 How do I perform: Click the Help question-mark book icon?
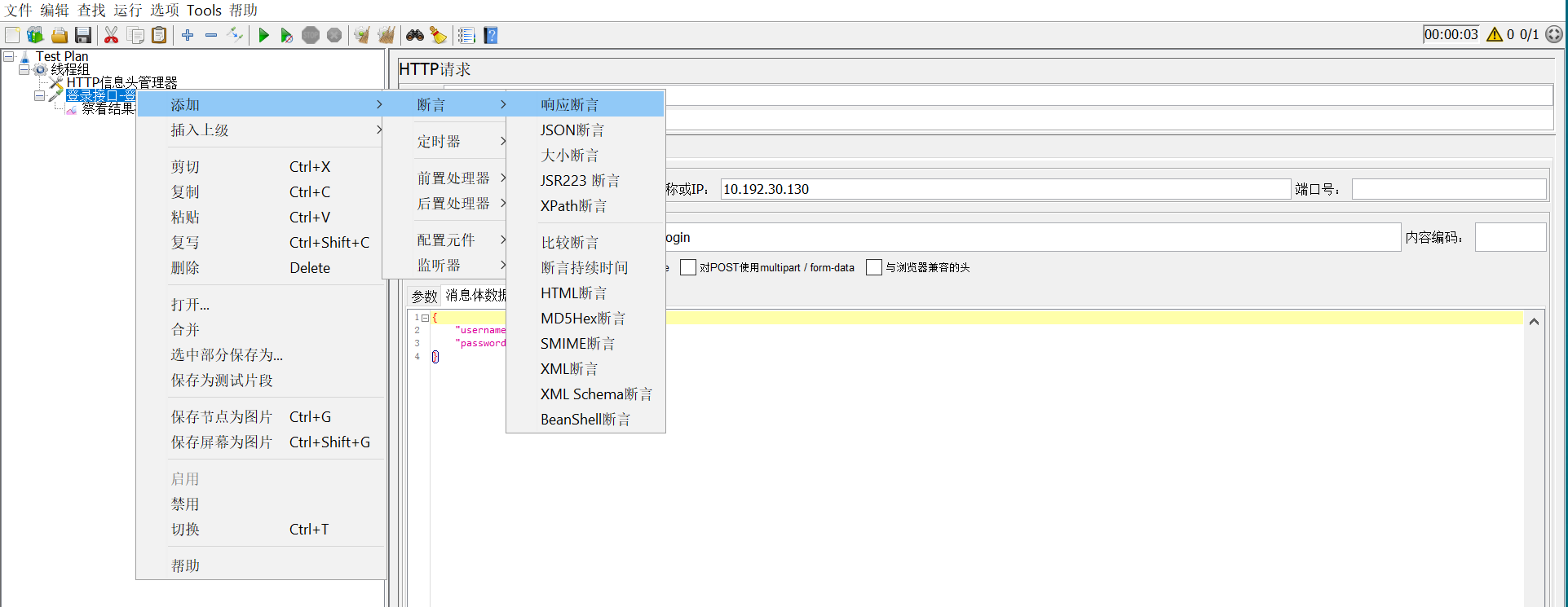click(x=491, y=35)
